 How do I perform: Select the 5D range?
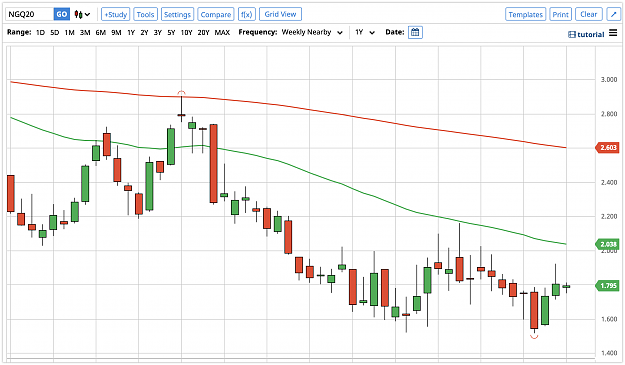click(x=55, y=33)
